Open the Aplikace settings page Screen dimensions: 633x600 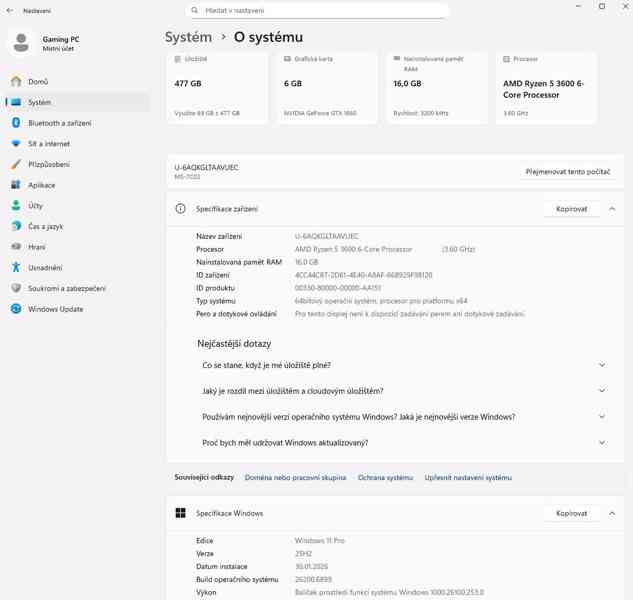(x=41, y=185)
